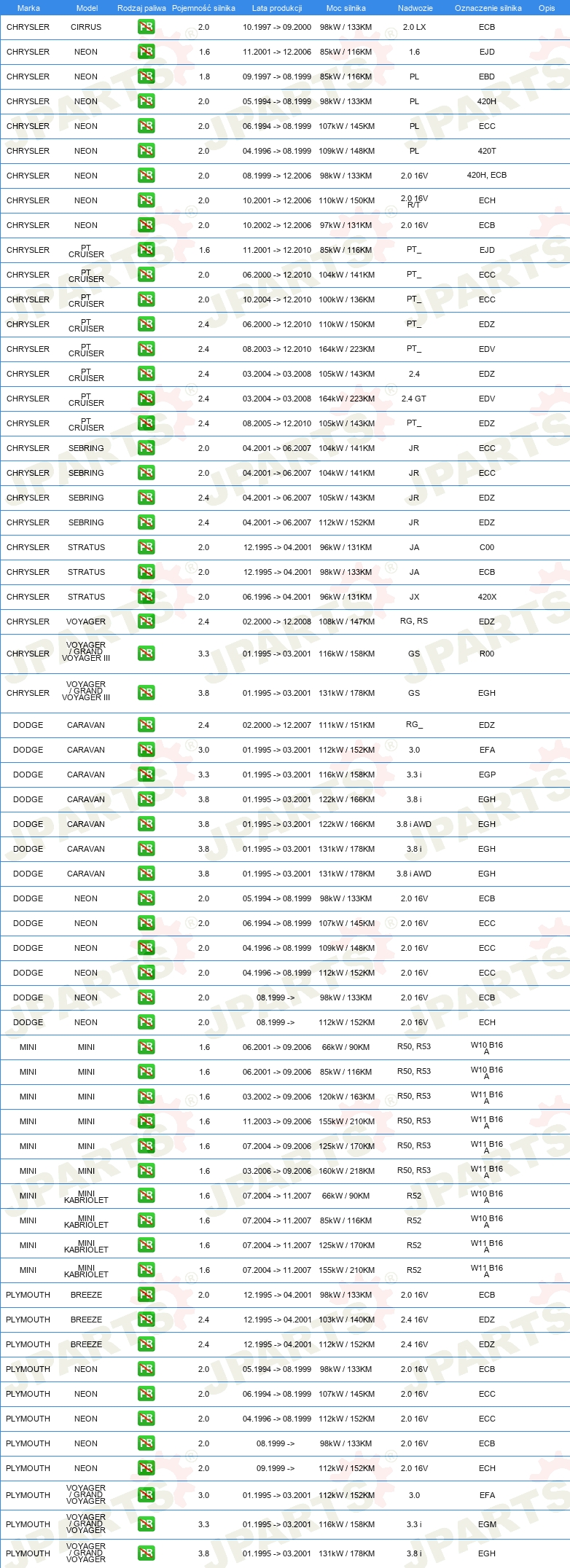
Task: Click the Lata produkcji column header
Action: [277, 8]
